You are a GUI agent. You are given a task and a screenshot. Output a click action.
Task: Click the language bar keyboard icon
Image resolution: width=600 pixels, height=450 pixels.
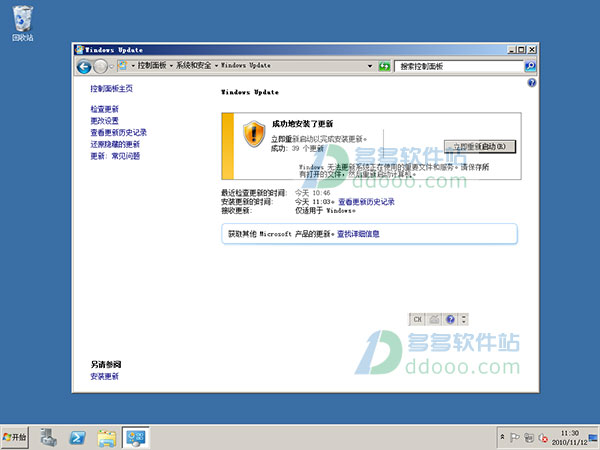tap(434, 319)
